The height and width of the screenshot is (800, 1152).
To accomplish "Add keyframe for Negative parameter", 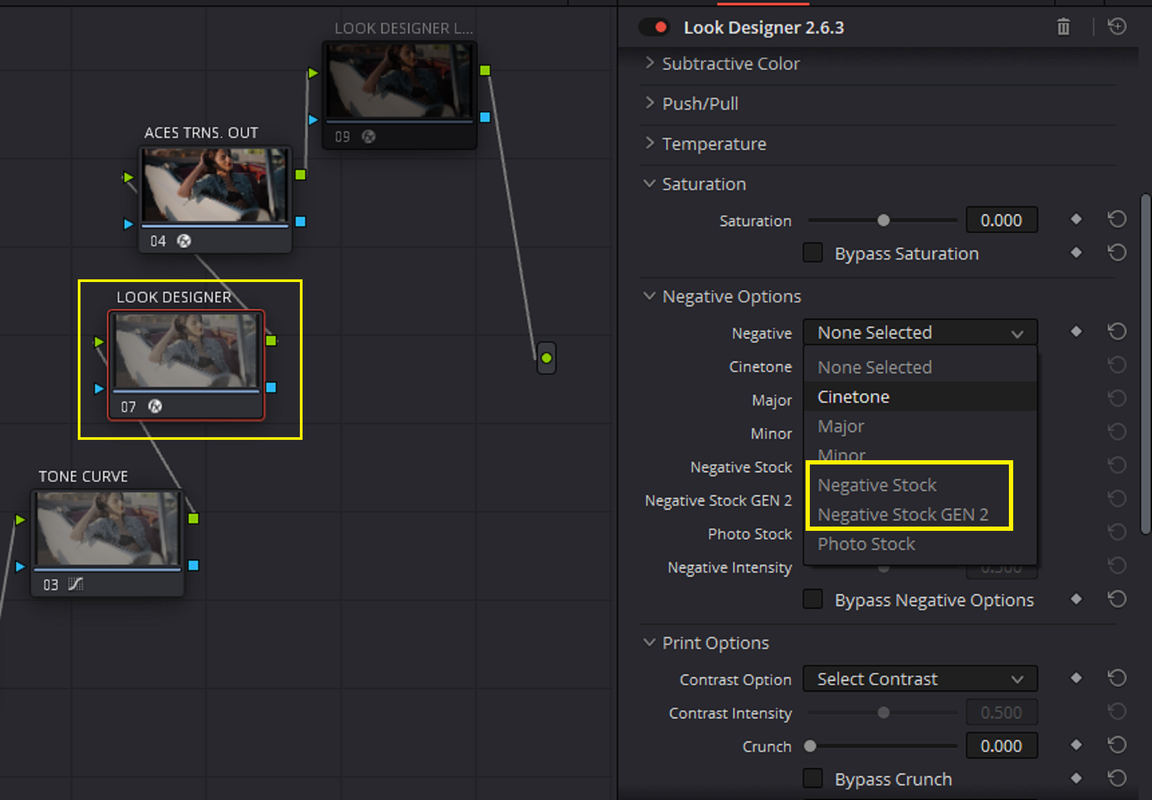I will (x=1076, y=331).
